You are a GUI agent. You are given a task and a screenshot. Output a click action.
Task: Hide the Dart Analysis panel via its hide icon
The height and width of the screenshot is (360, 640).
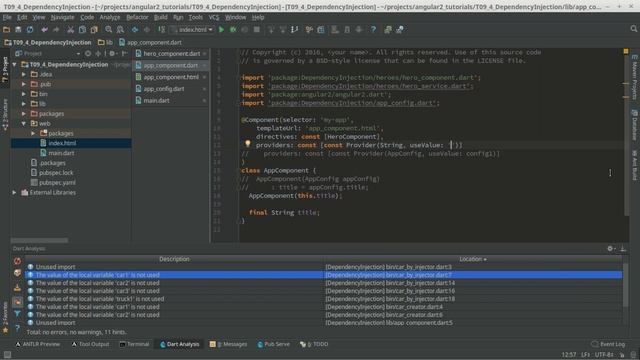tap(623, 248)
